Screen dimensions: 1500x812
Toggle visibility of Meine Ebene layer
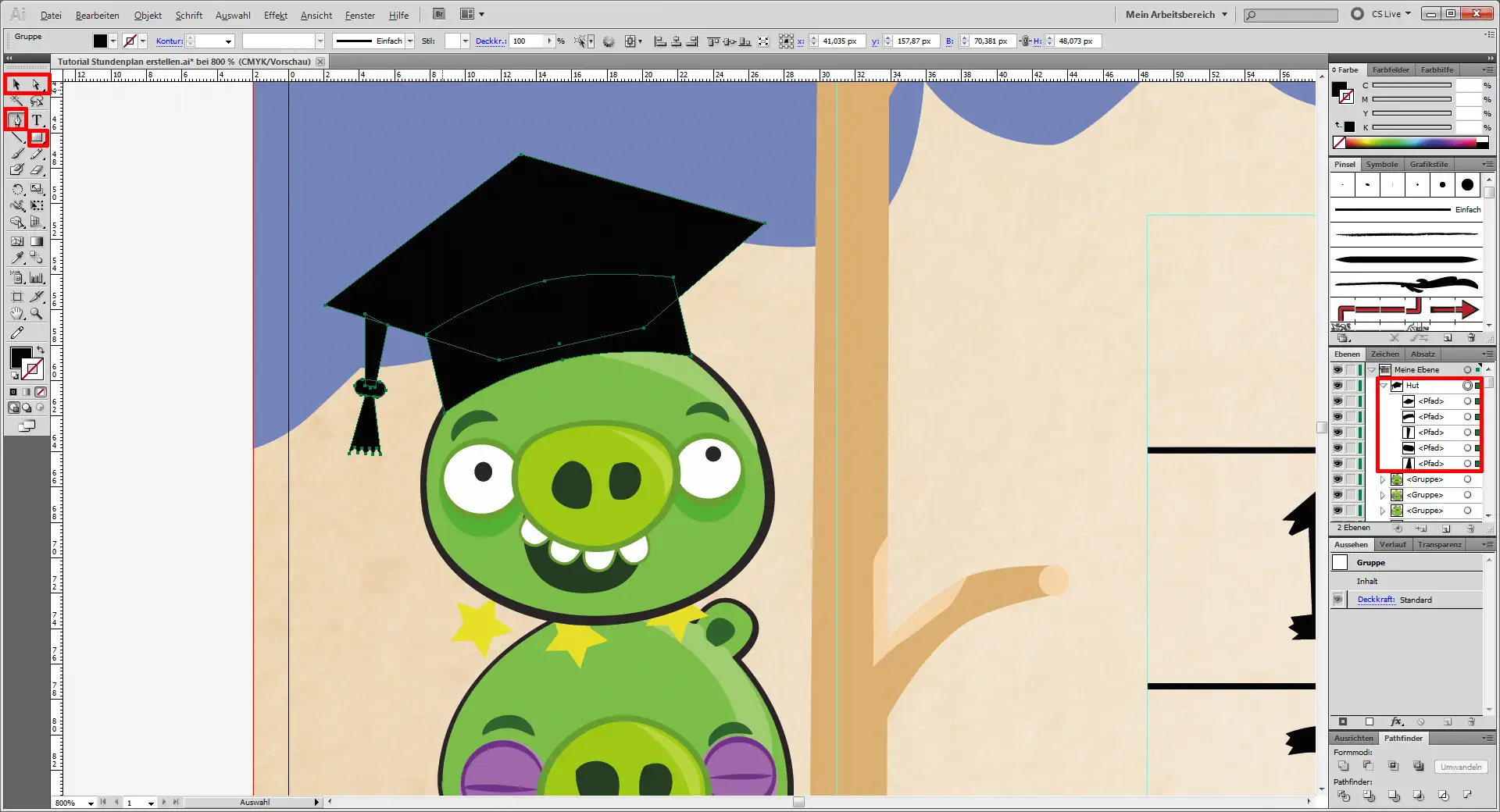(1337, 370)
